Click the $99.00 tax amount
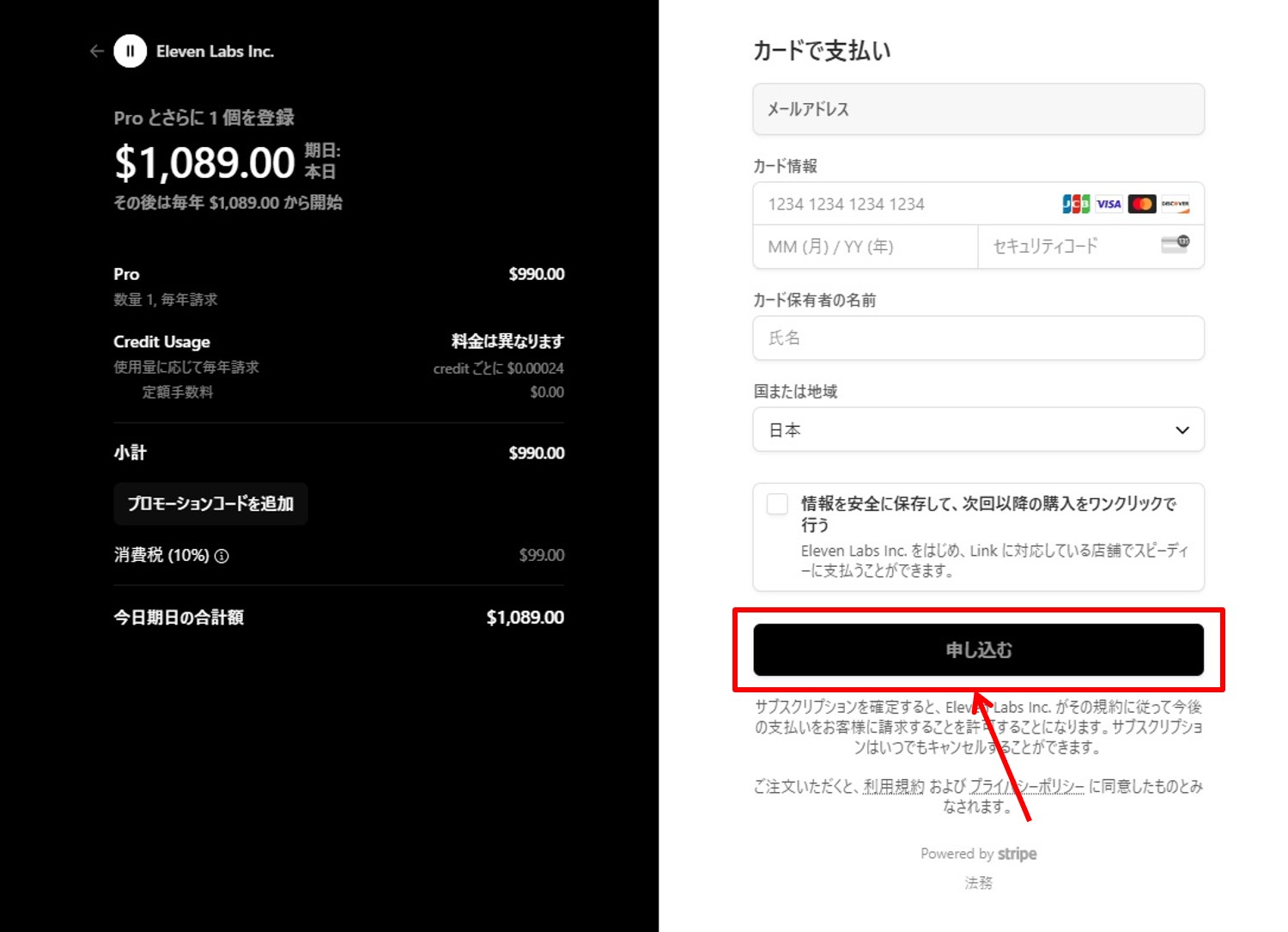The height and width of the screenshot is (932, 1288). (x=542, y=555)
